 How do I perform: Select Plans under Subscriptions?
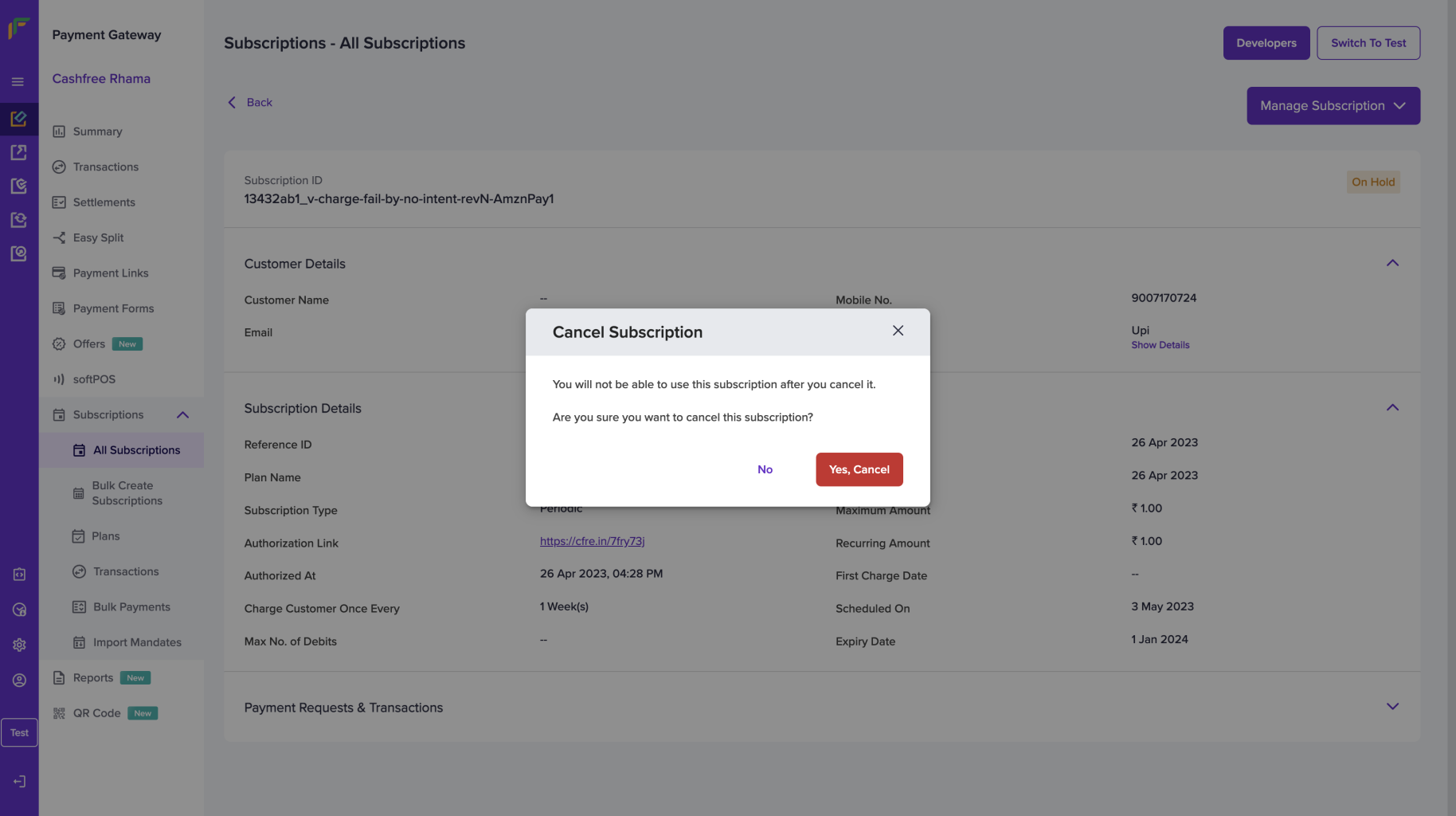[105, 535]
